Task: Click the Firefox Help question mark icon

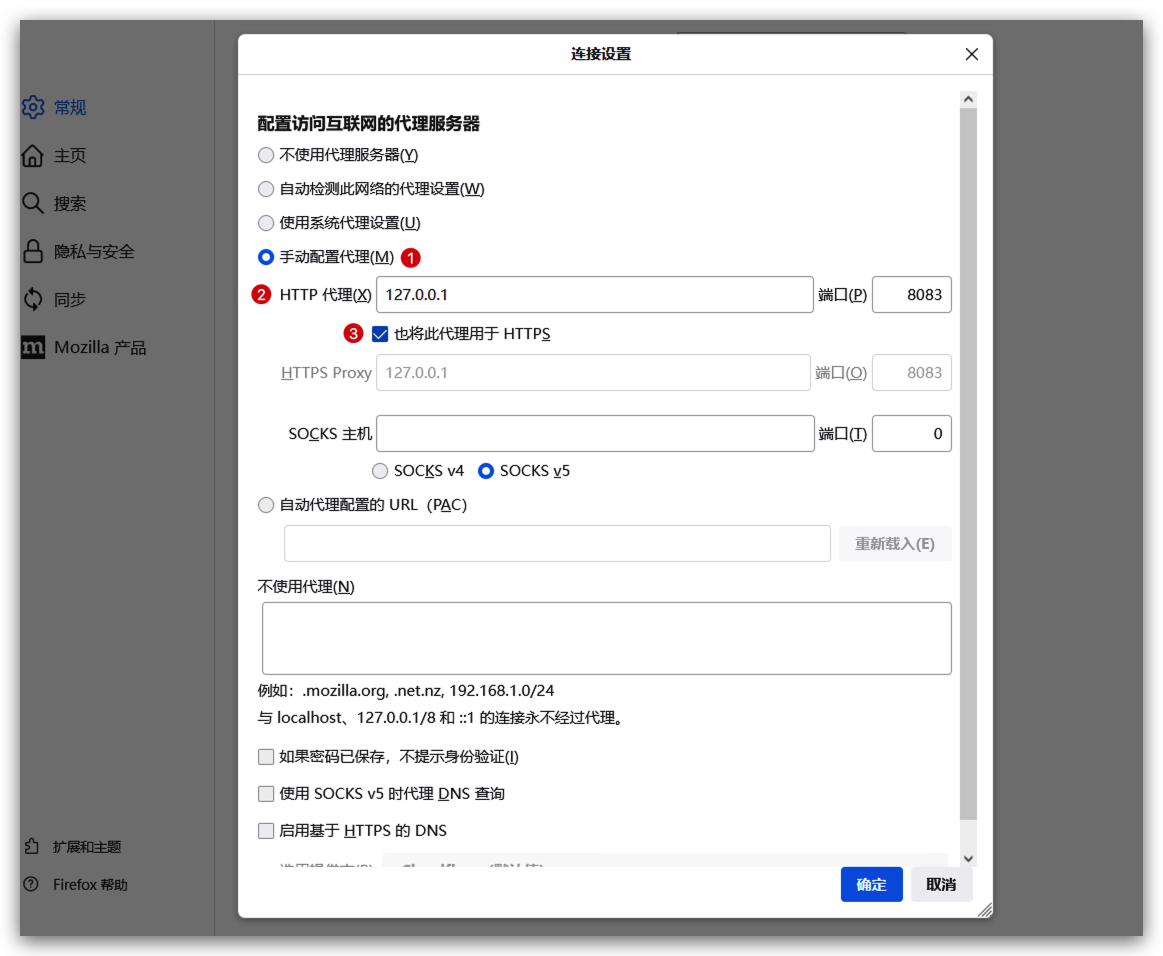Action: pos(33,885)
